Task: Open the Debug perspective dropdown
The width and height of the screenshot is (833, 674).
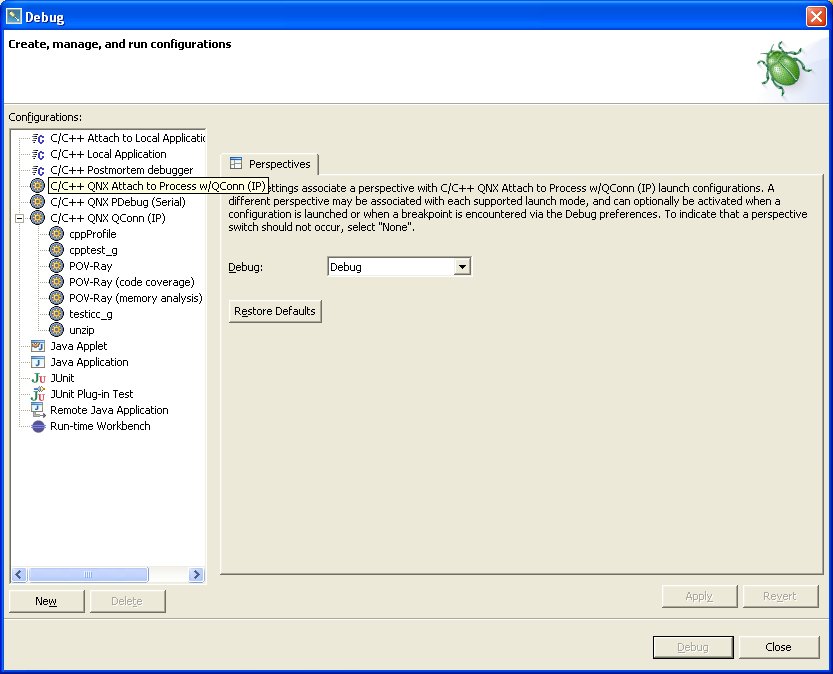Action: 461,267
